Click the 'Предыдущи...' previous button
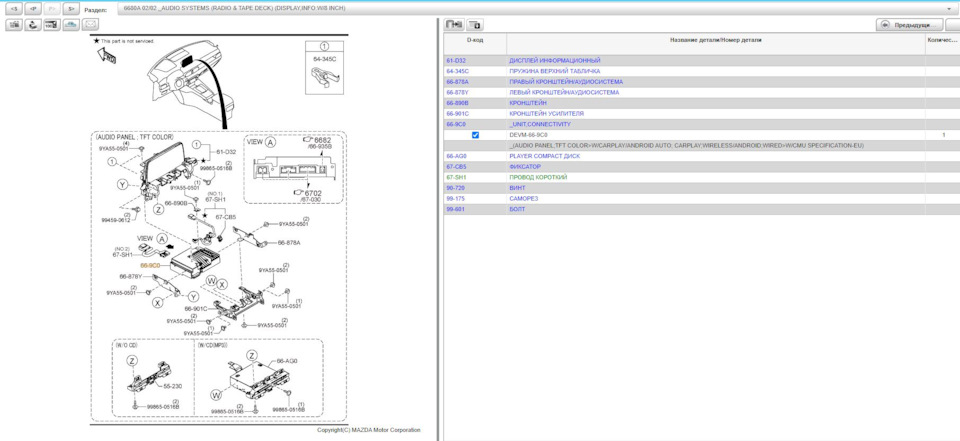The width and height of the screenshot is (960, 441). point(909,25)
